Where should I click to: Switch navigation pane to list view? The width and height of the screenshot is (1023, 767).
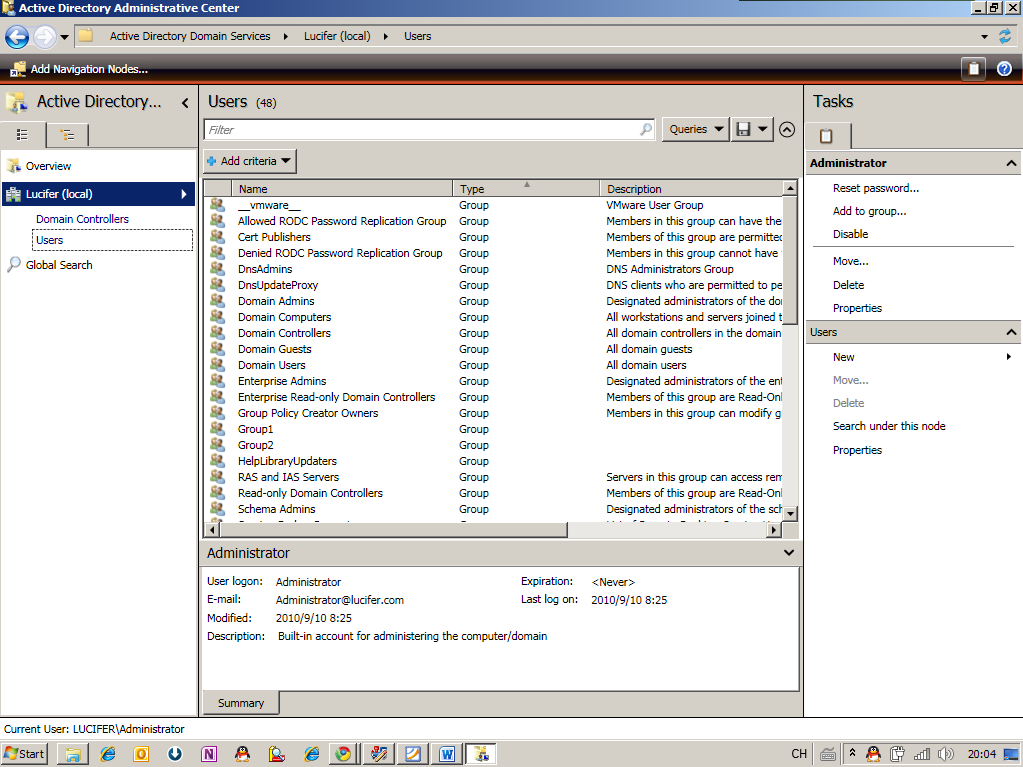(x=23, y=135)
